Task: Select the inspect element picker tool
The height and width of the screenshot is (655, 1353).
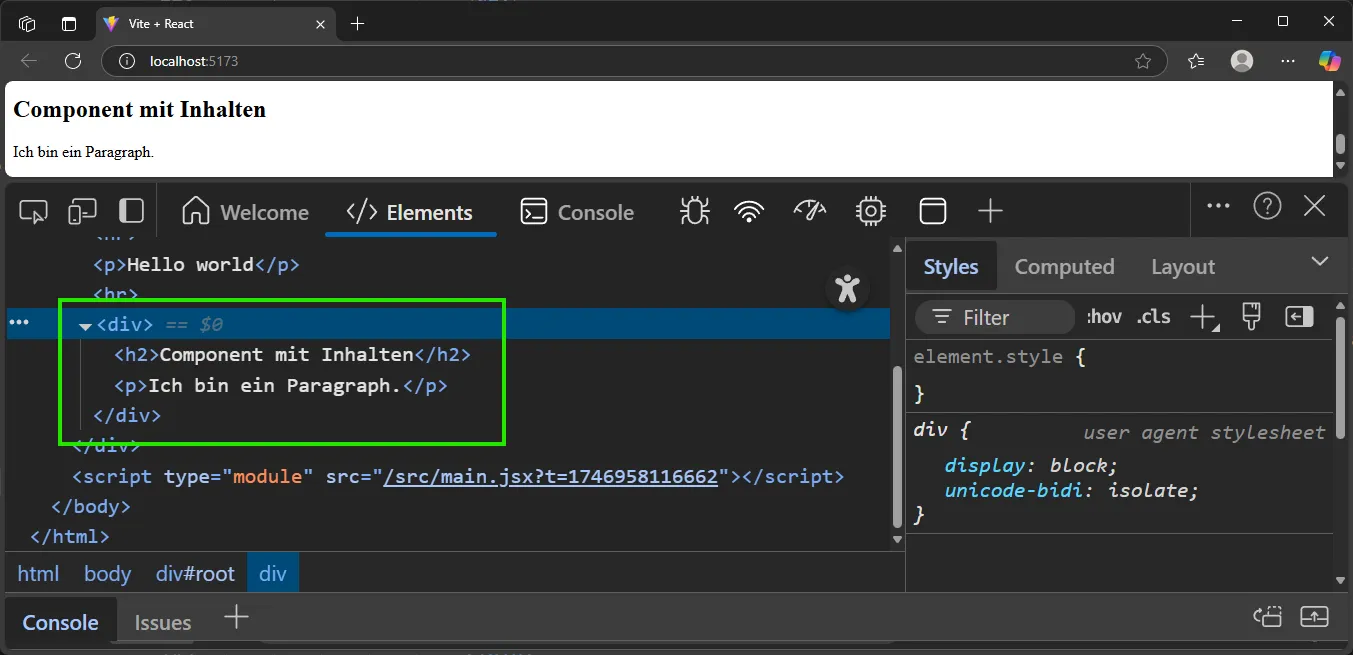Action: 33,211
